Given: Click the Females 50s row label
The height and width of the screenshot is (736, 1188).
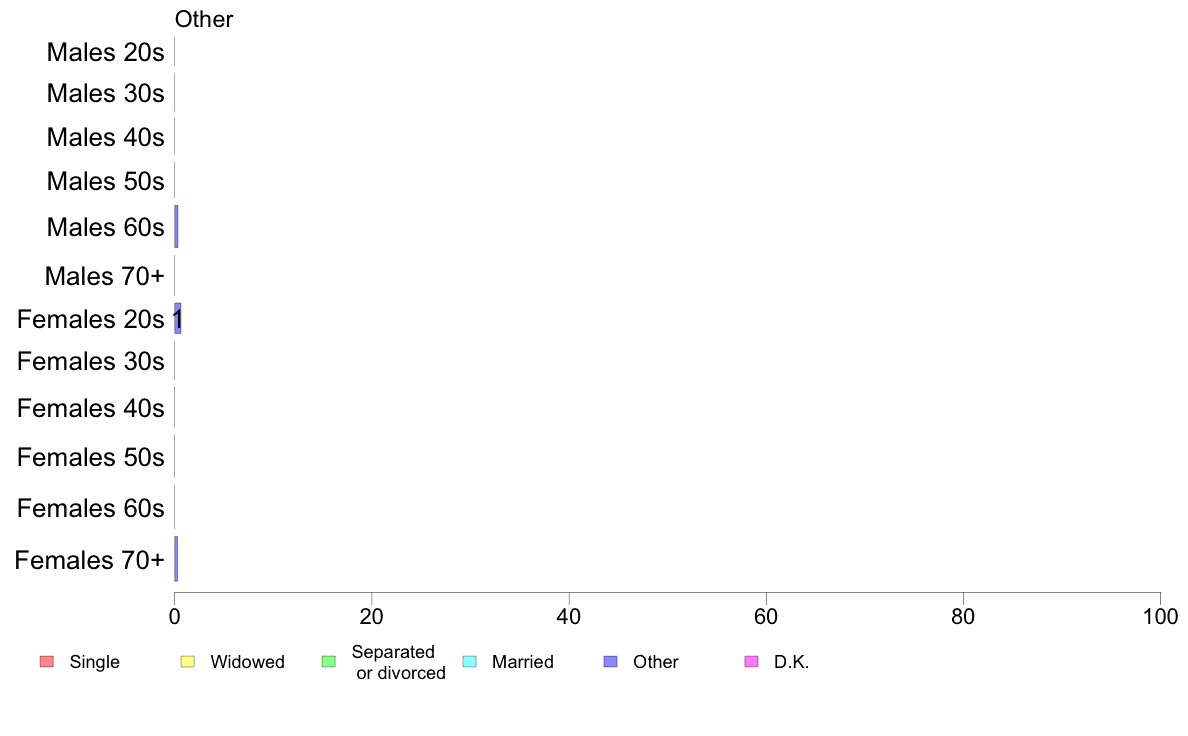Looking at the screenshot, I should pyautogui.click(x=91, y=457).
